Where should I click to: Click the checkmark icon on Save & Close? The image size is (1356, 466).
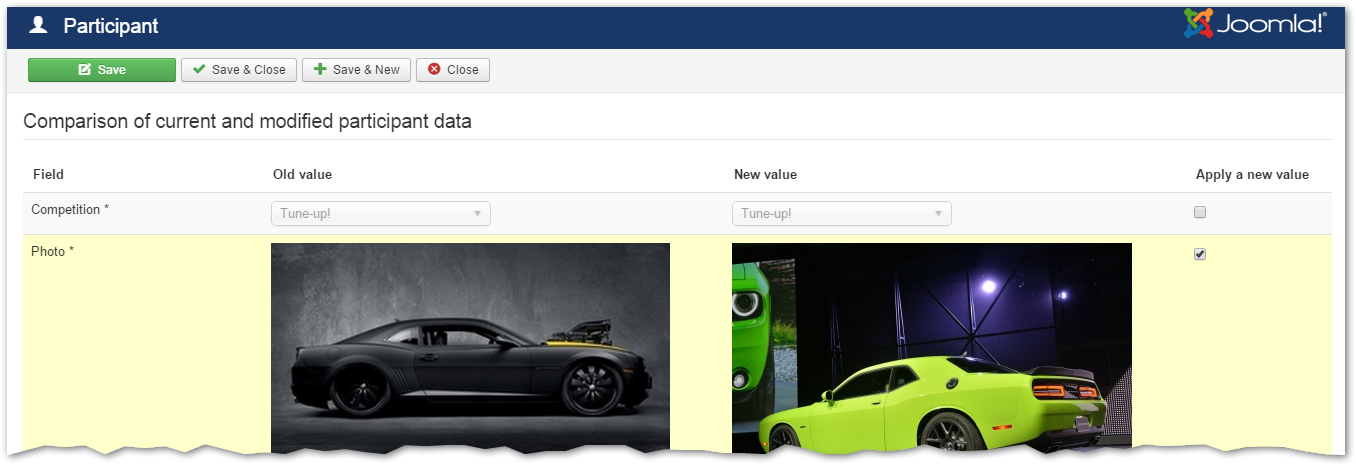pyautogui.click(x=199, y=70)
